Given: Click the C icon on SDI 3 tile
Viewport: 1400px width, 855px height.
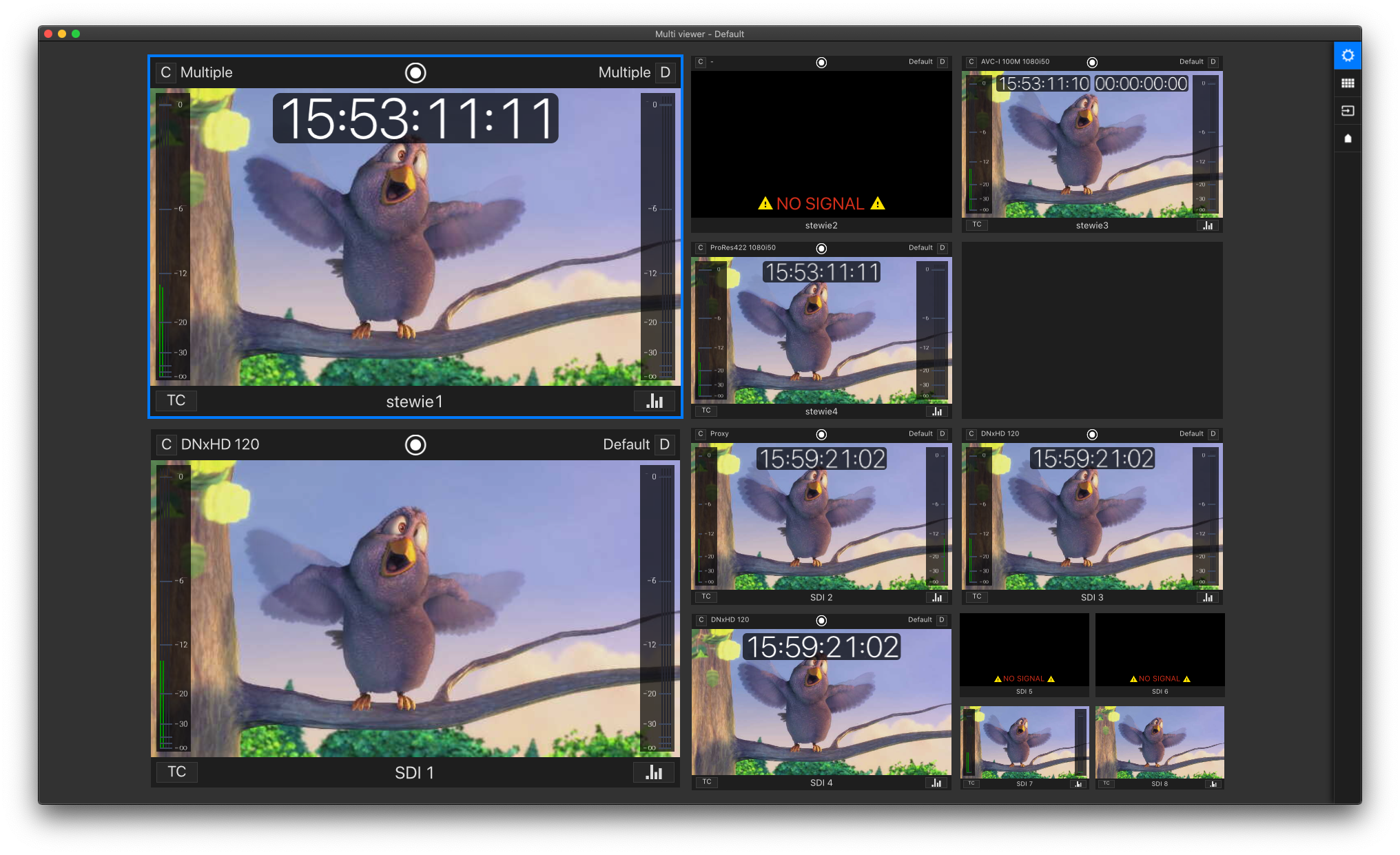Looking at the screenshot, I should pyautogui.click(x=971, y=434).
